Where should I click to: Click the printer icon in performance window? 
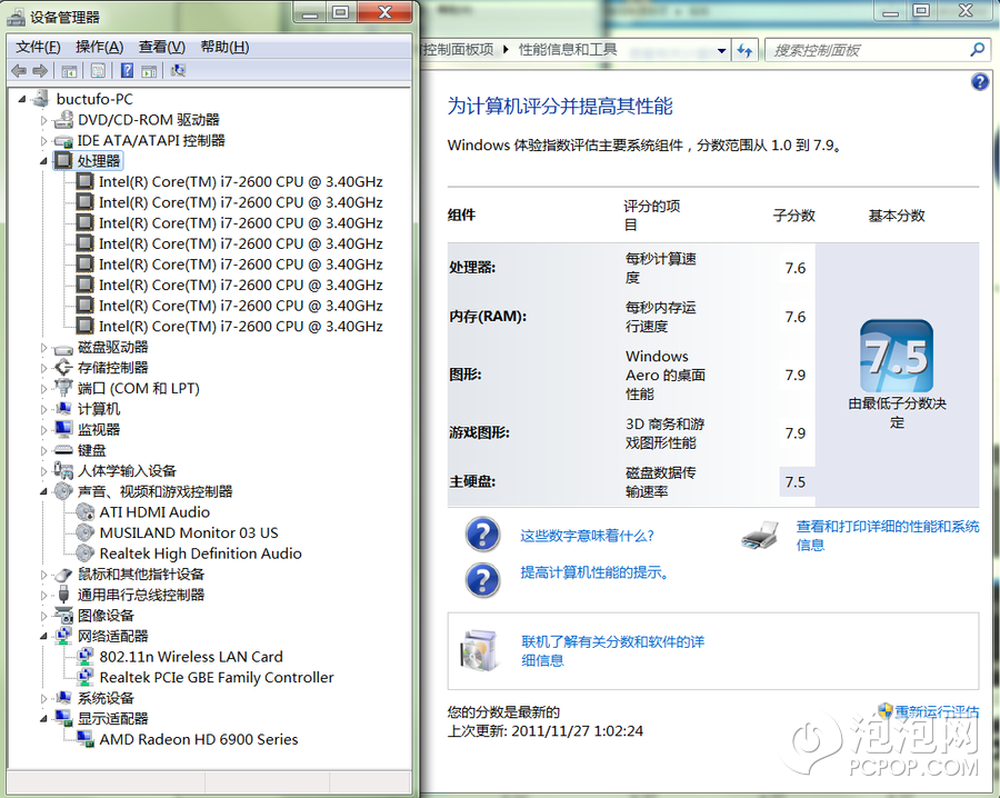point(760,535)
